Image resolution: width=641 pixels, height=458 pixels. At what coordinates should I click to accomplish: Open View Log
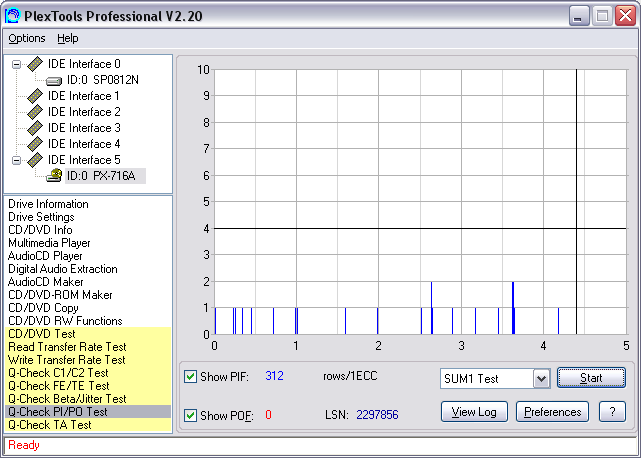coord(474,412)
